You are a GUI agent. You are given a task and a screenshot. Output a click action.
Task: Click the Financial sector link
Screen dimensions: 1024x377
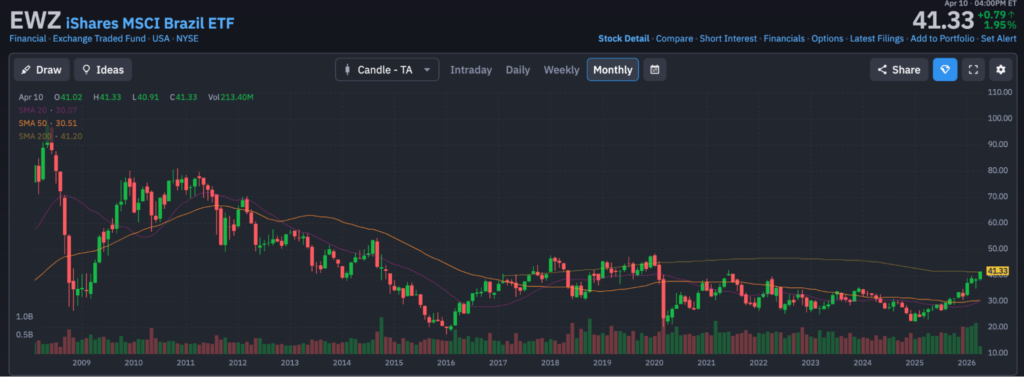27,39
